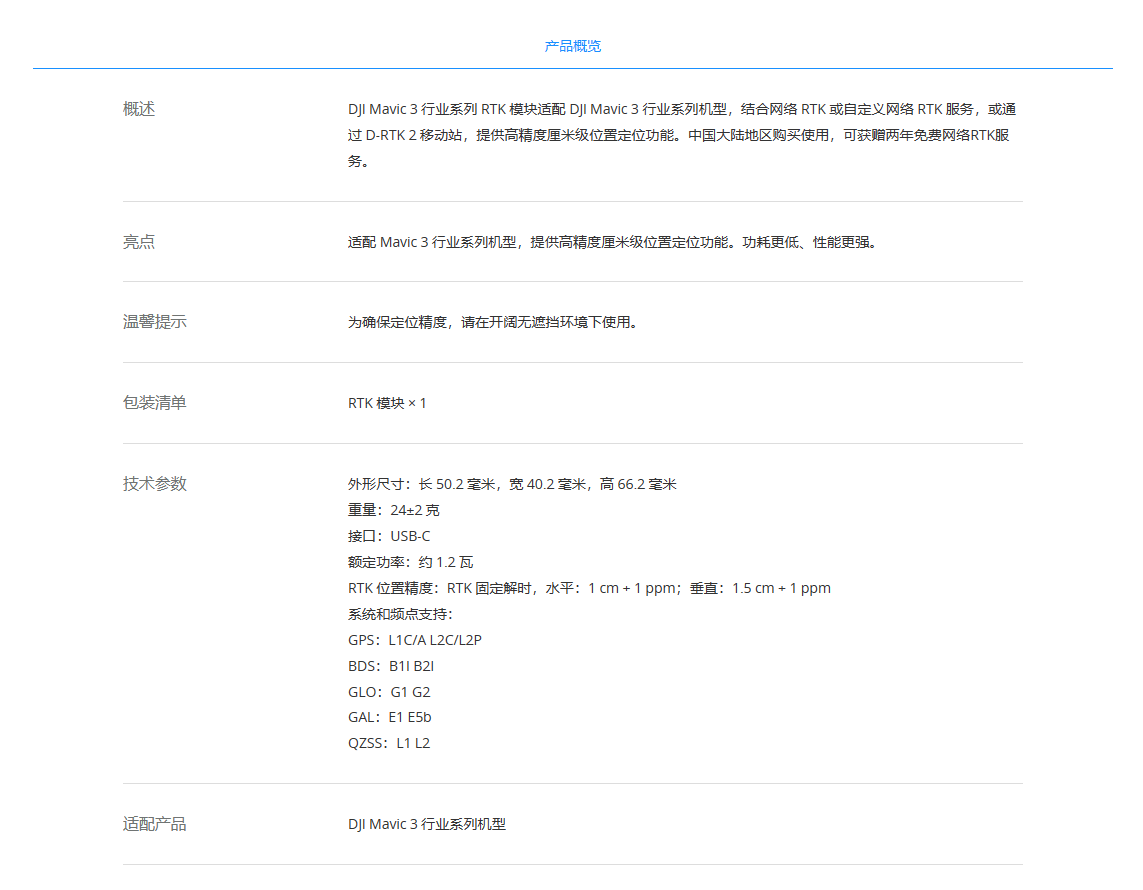The width and height of the screenshot is (1143, 890).
Task: Click the 适配产品 section label
Action: 154,824
